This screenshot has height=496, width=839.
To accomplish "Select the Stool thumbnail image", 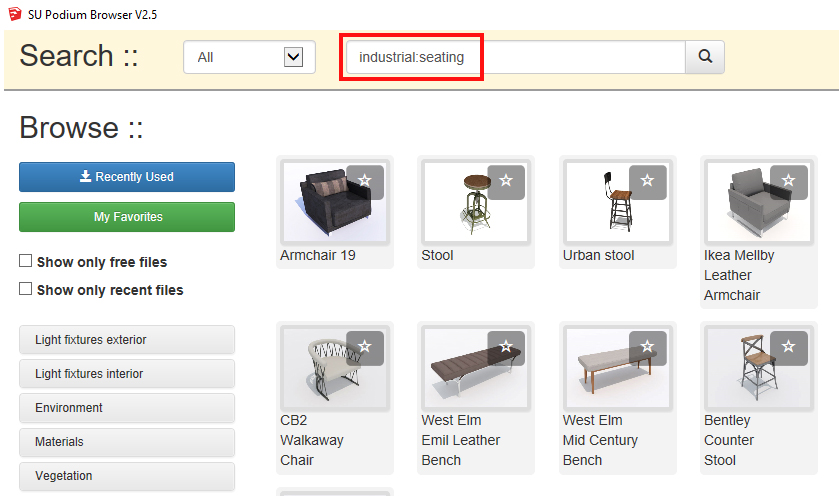I will (x=476, y=202).
